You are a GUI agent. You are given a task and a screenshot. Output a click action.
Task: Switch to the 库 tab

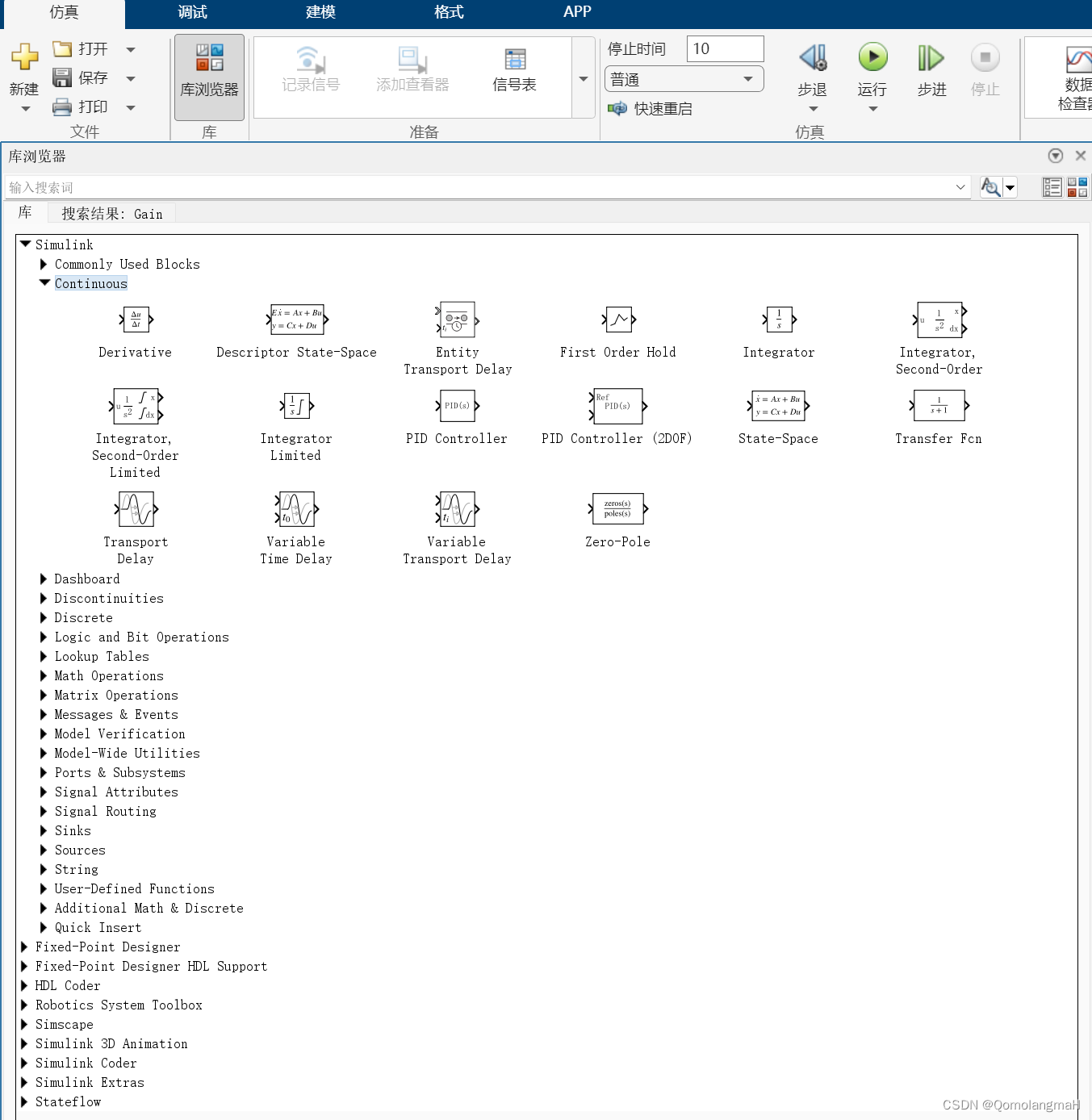click(25, 212)
